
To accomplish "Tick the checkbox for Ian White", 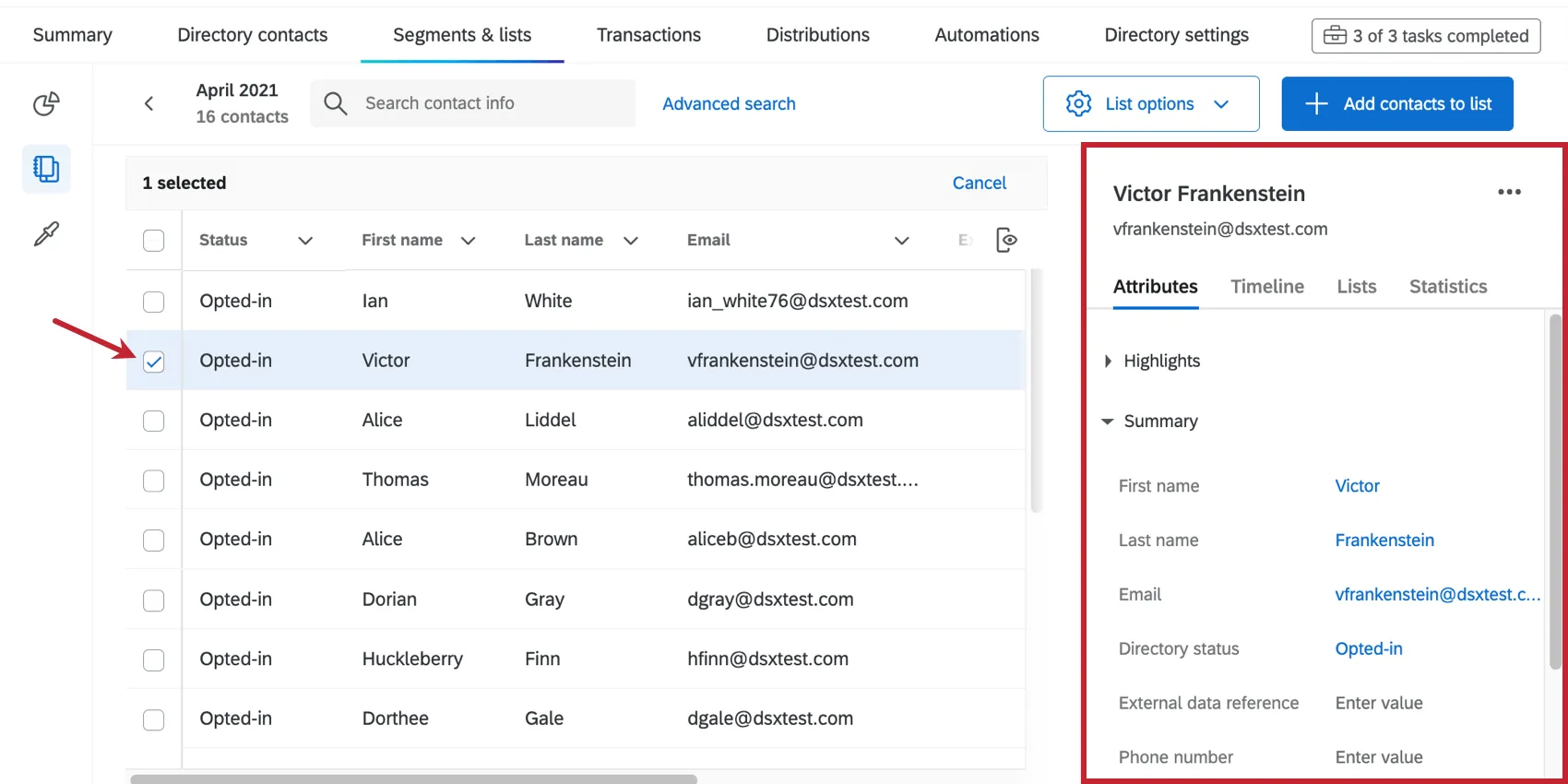I will tap(154, 302).
